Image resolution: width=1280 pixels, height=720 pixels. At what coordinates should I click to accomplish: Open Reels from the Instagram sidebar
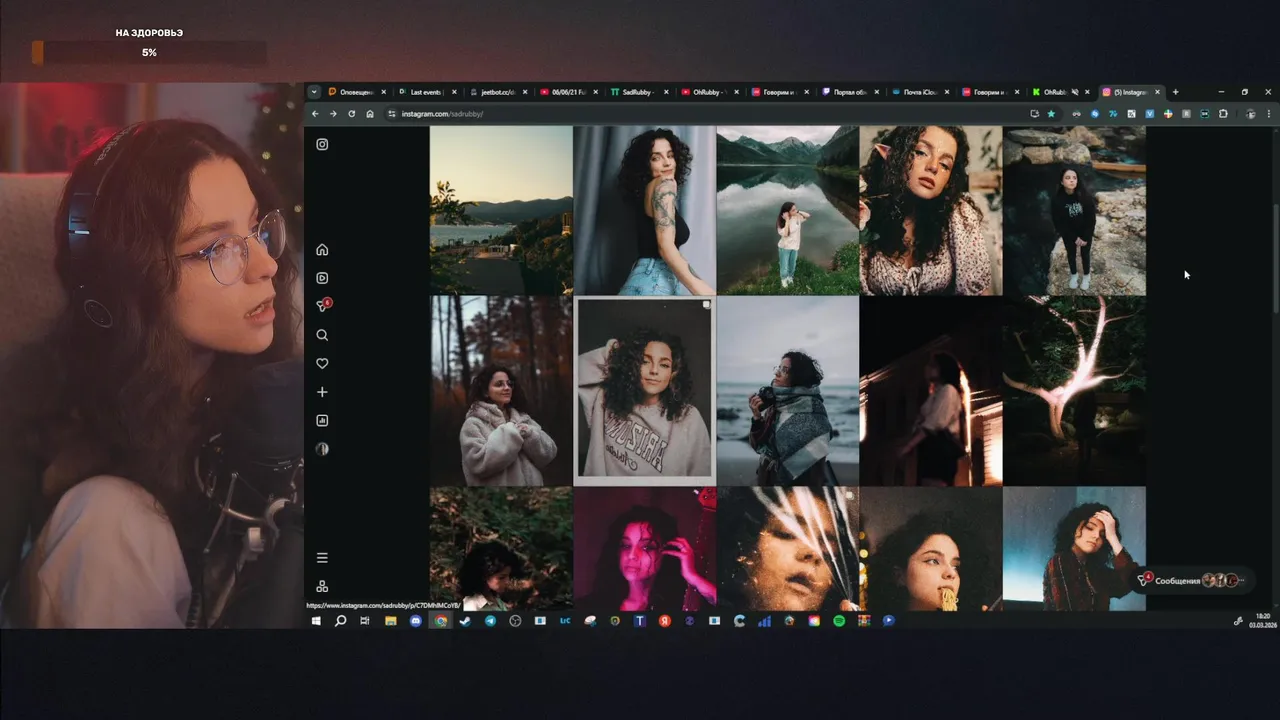pyautogui.click(x=322, y=278)
